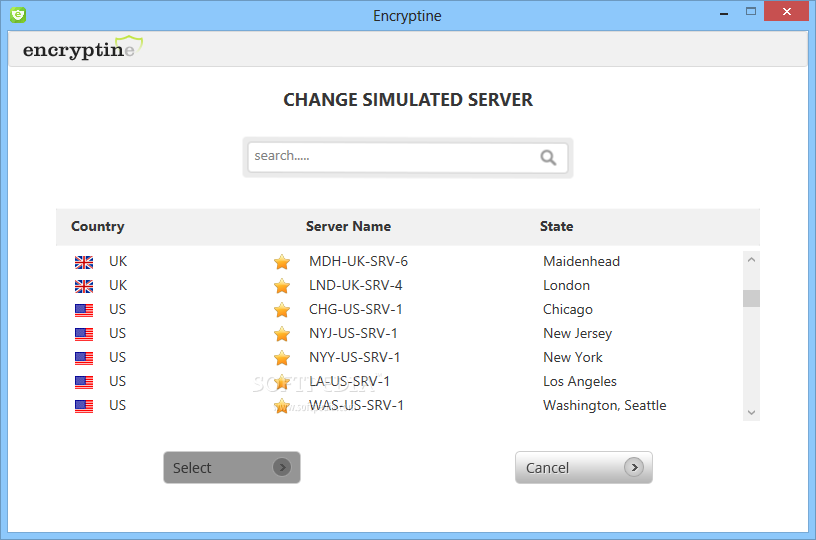This screenshot has height=540, width=816.
Task: Click the arrow icon on Cancel button
Action: [x=634, y=467]
